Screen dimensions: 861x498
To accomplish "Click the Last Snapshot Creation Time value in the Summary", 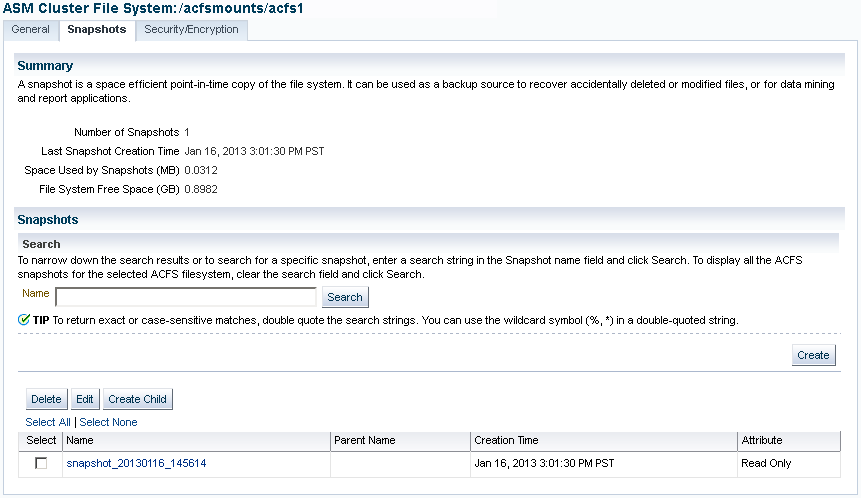I will tap(254, 152).
